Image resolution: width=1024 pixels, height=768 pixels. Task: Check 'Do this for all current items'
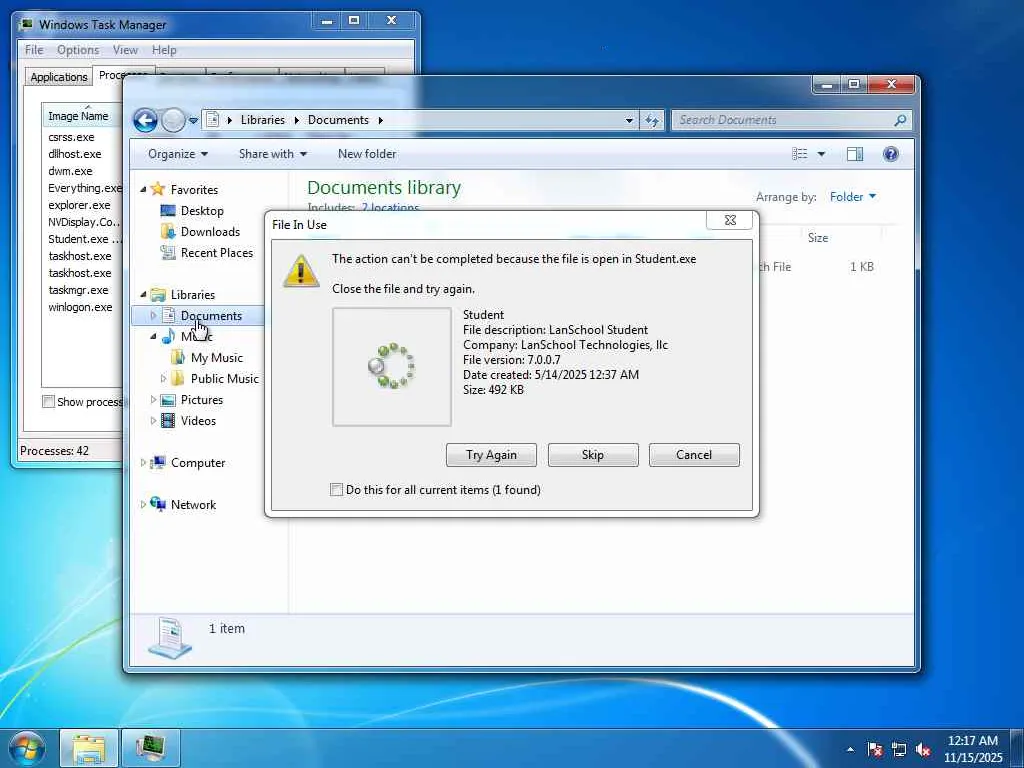pyautogui.click(x=336, y=490)
